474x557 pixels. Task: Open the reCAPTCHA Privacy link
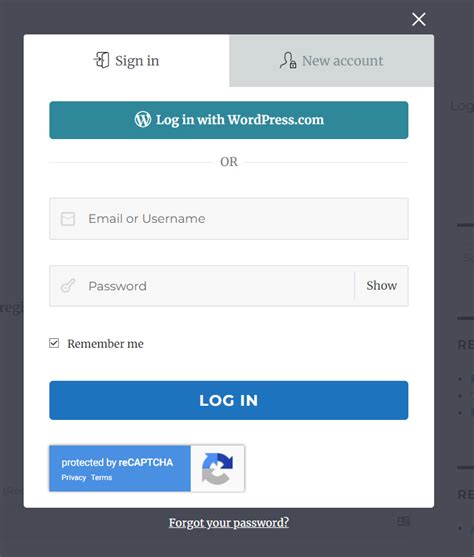tap(74, 477)
